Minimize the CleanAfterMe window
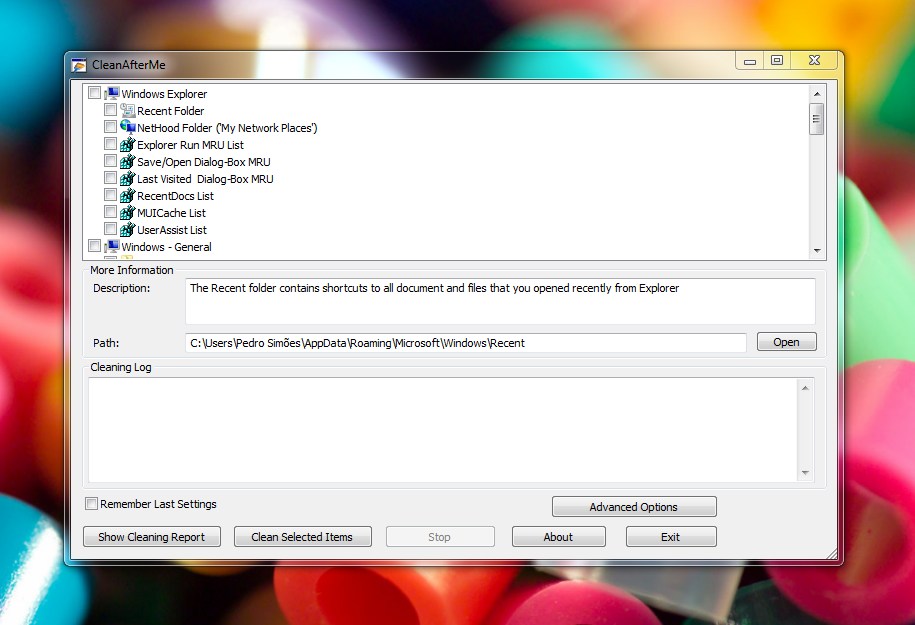The width and height of the screenshot is (915, 625). coord(750,61)
